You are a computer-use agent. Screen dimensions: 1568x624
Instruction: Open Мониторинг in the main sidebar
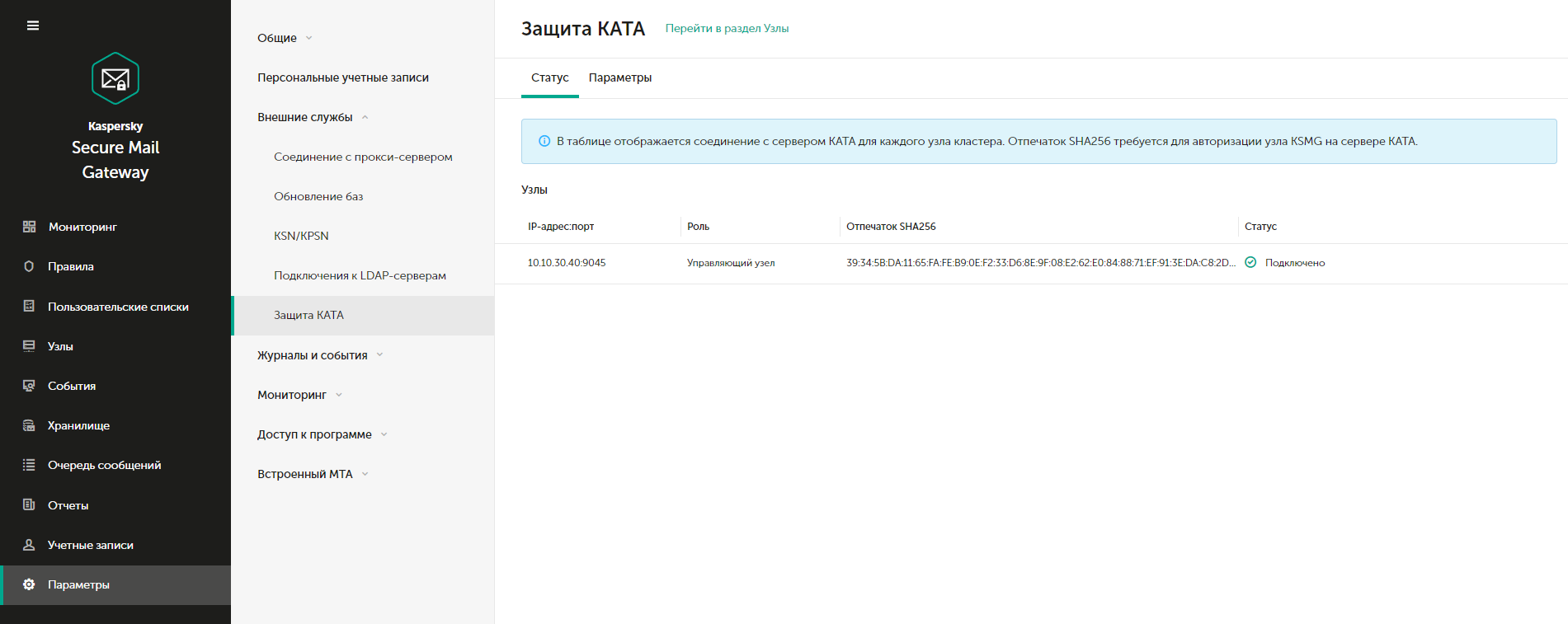[x=82, y=227]
